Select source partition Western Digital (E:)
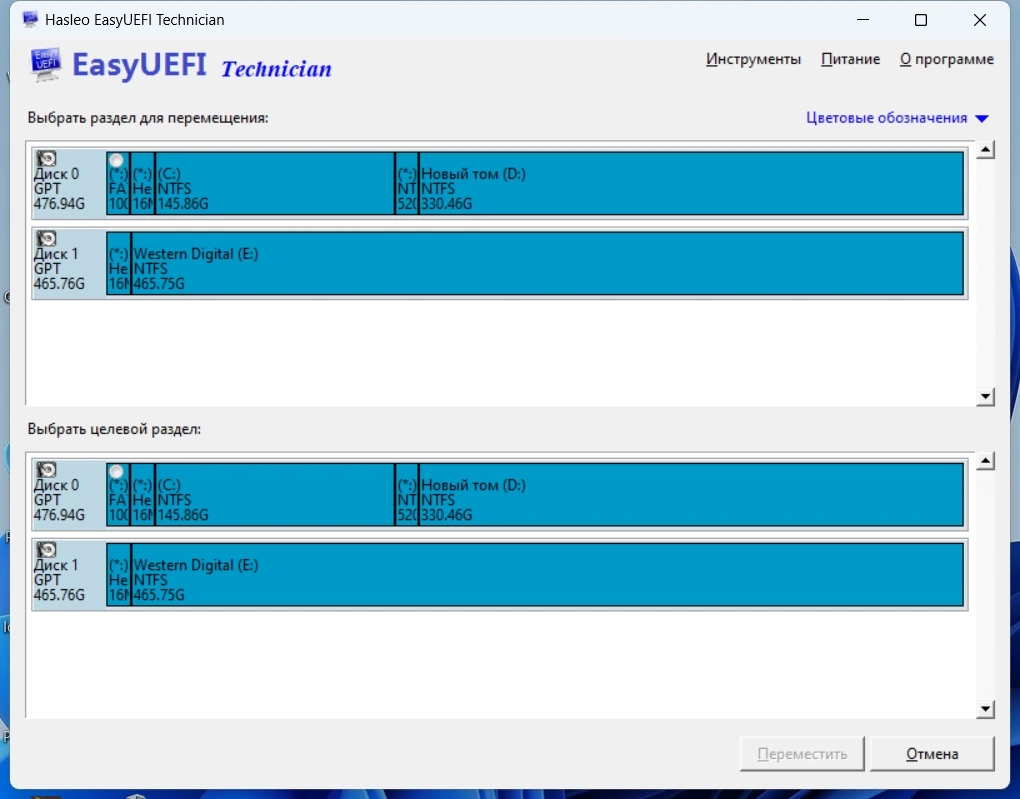Image resolution: width=1020 pixels, height=799 pixels. 548,263
